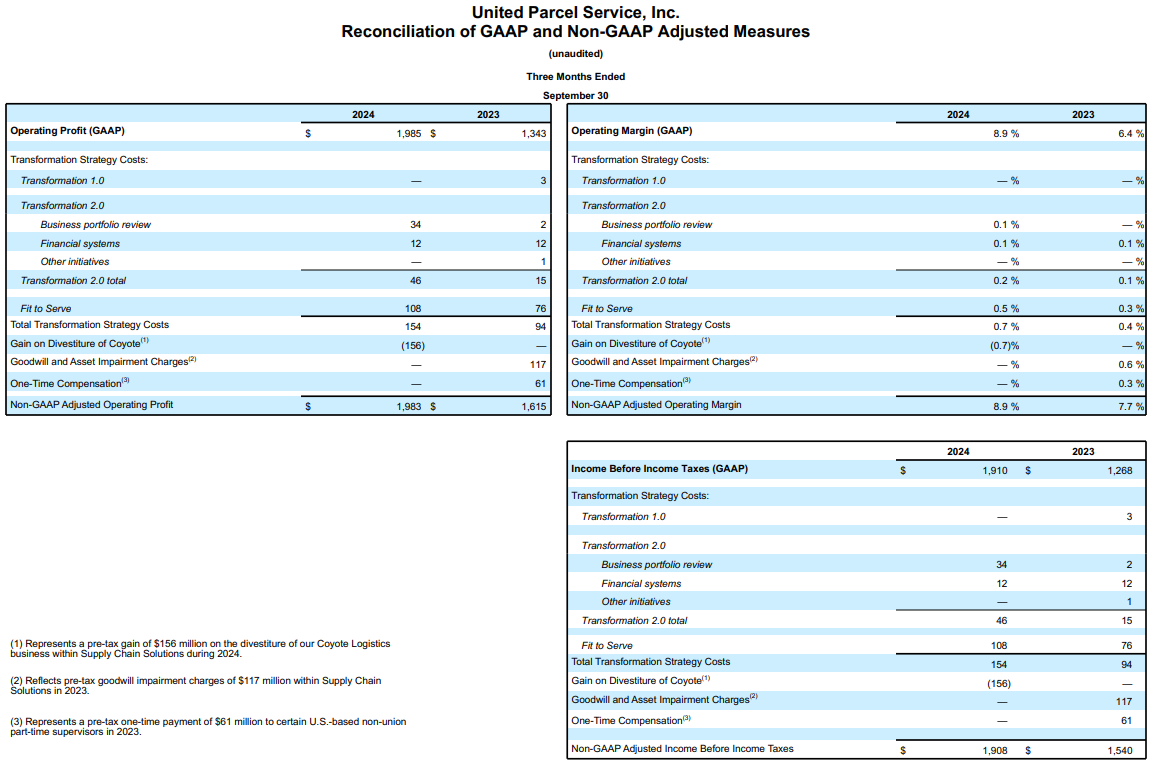The width and height of the screenshot is (1154, 765).
Task: Click the 1,985 operating profit value
Action: (410, 133)
